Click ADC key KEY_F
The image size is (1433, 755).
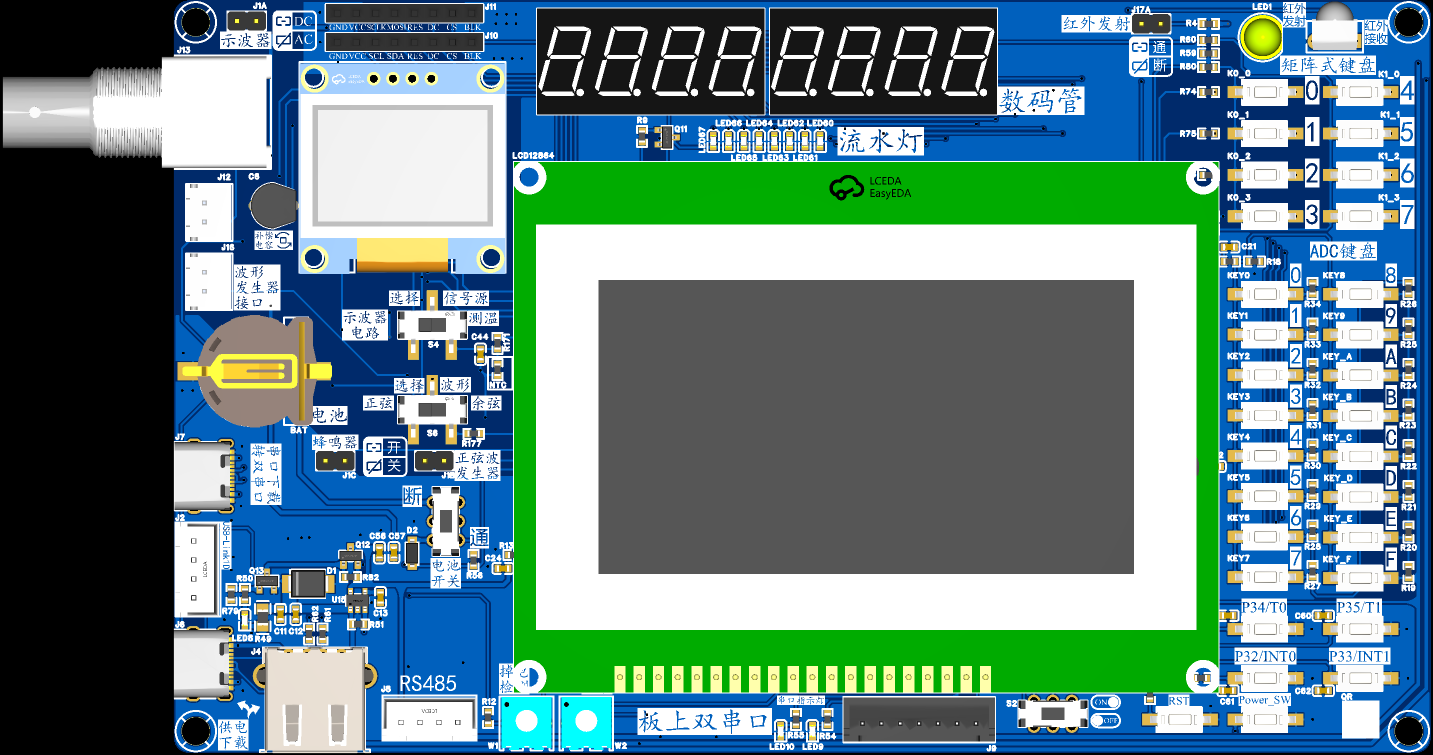click(1359, 578)
